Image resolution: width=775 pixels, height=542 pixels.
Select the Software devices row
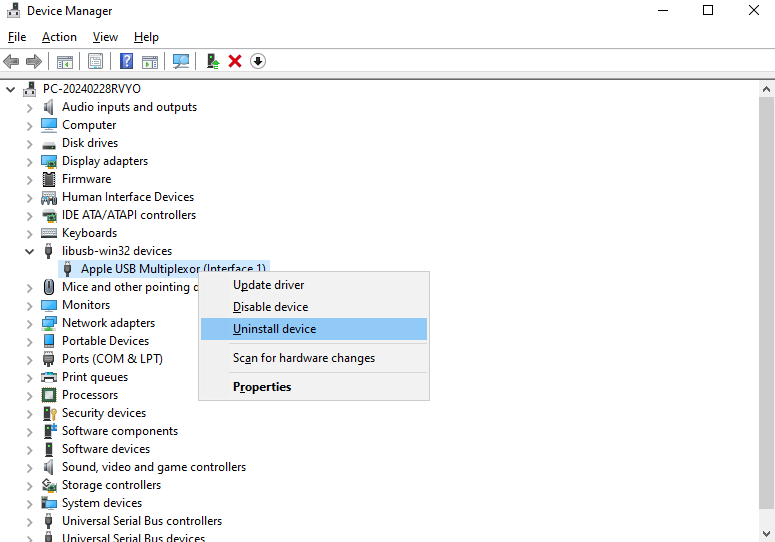click(106, 449)
